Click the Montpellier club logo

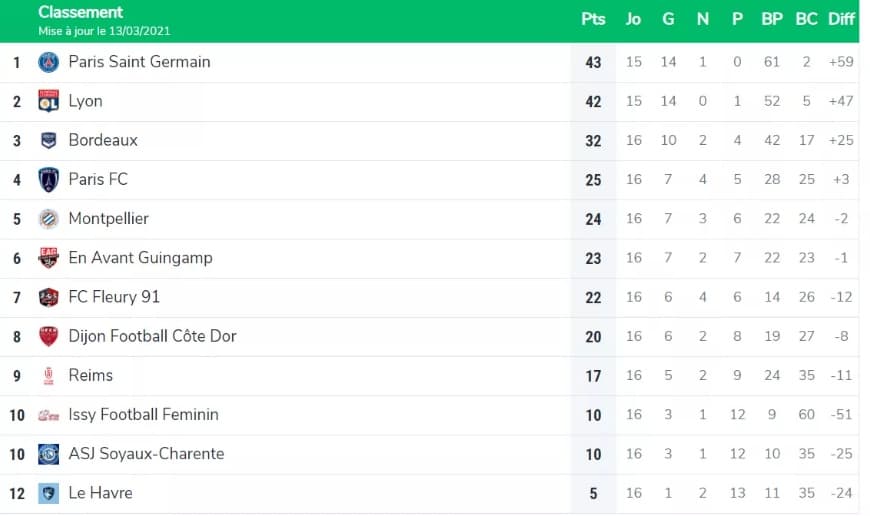coord(48,219)
